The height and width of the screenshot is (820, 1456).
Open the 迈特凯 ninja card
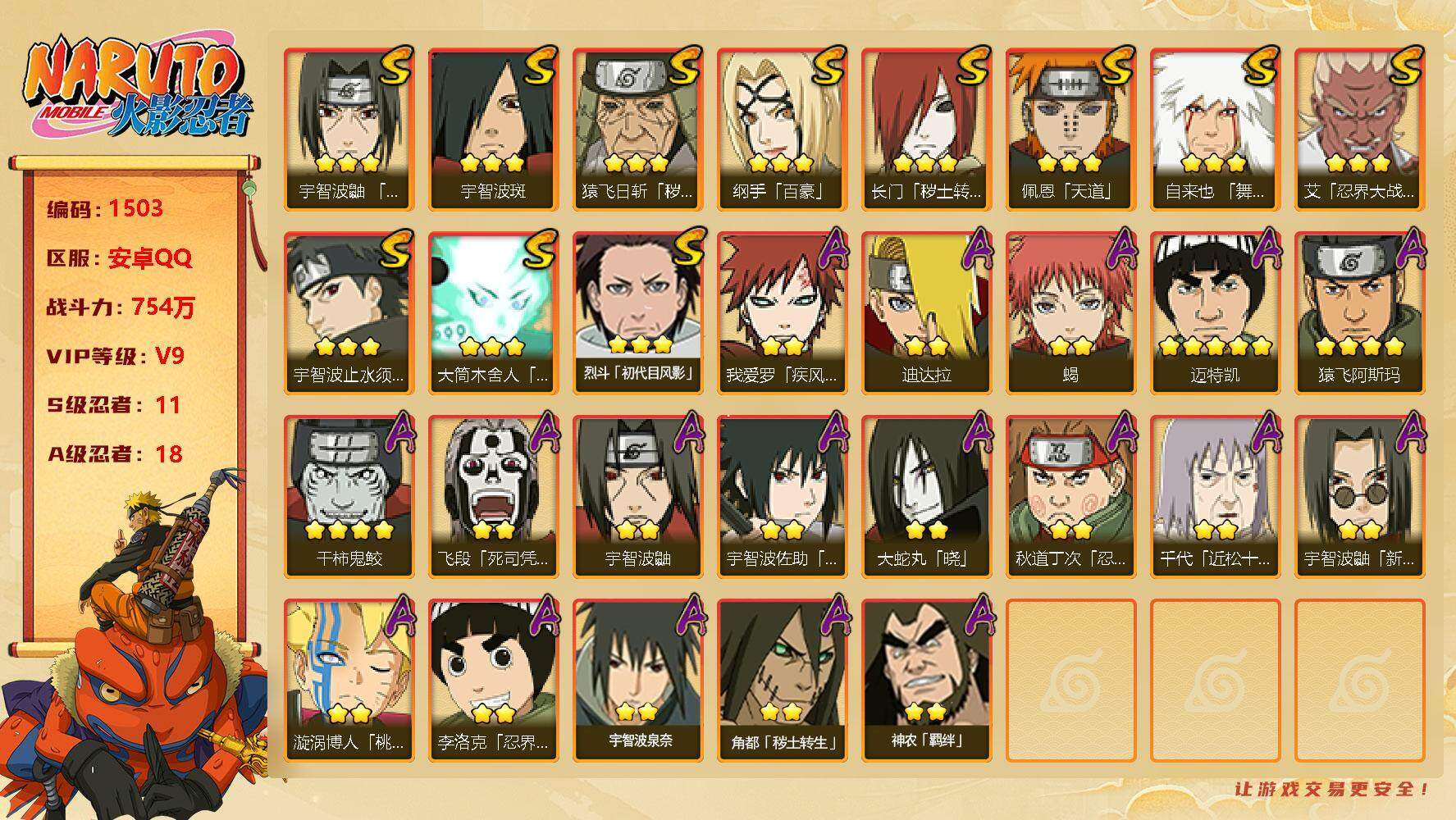pyautogui.click(x=1215, y=312)
